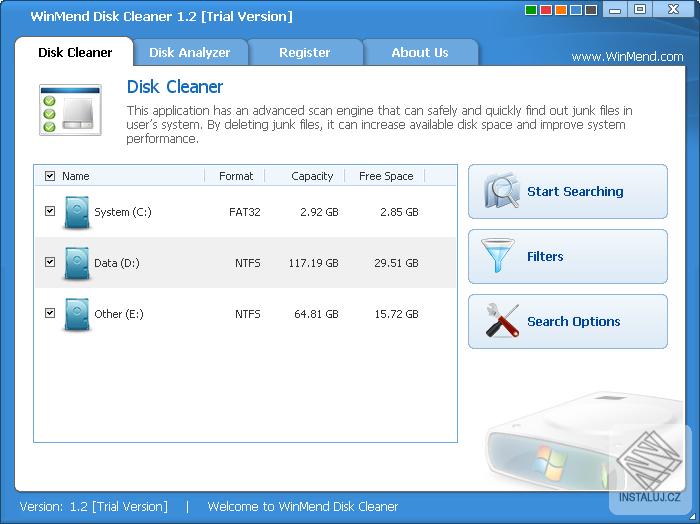Click the version text in status bar
This screenshot has width=700, height=524.
pyautogui.click(x=94, y=507)
